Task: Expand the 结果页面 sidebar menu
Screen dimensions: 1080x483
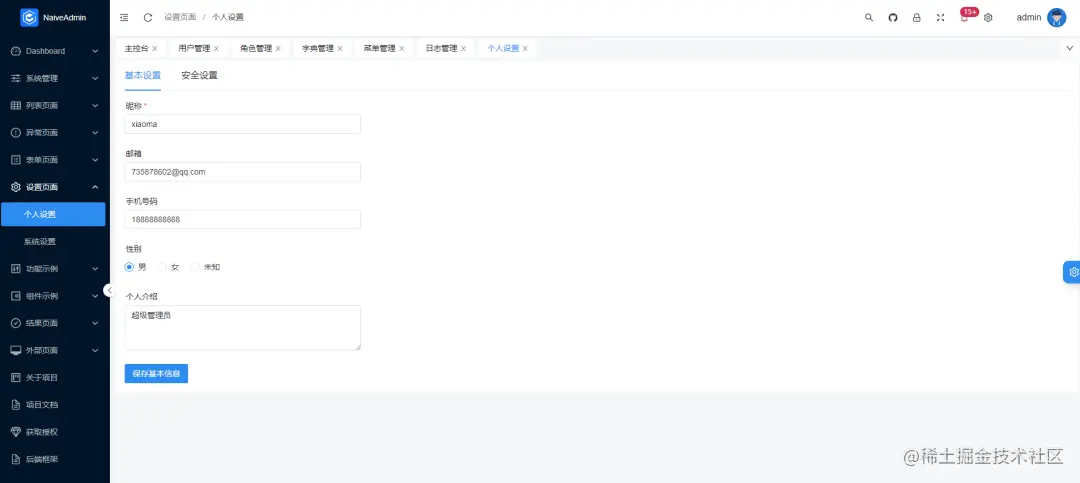Action: [x=95, y=323]
